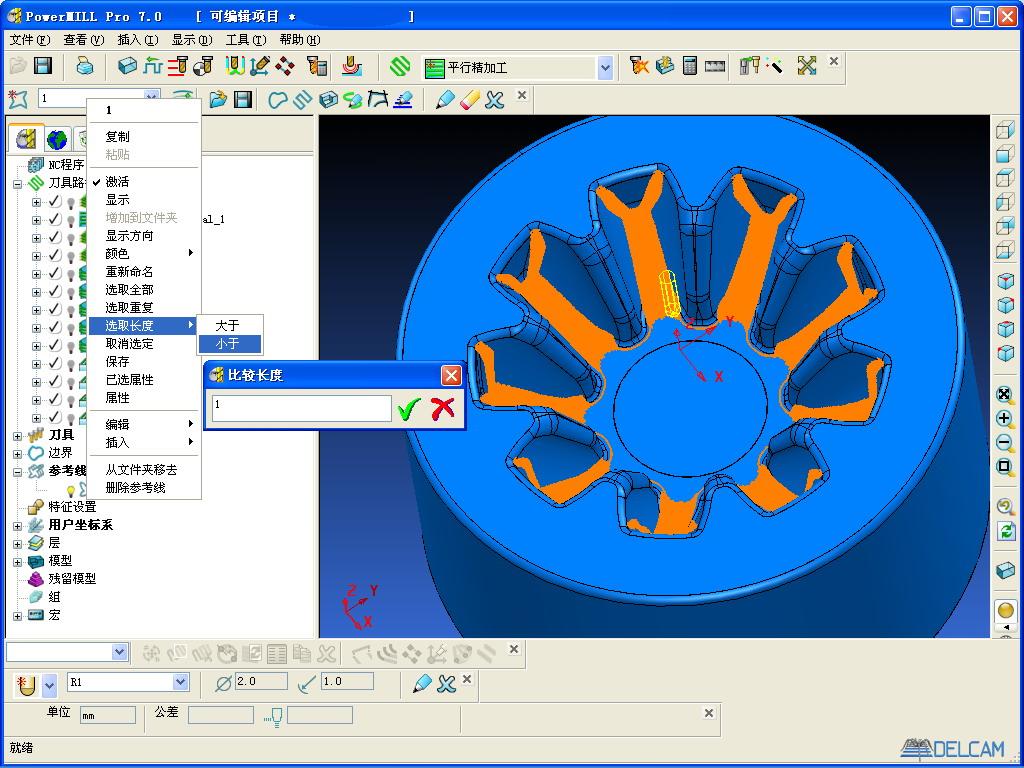
Task: Click the measure ruler icon
Action: pyautogui.click(x=715, y=66)
